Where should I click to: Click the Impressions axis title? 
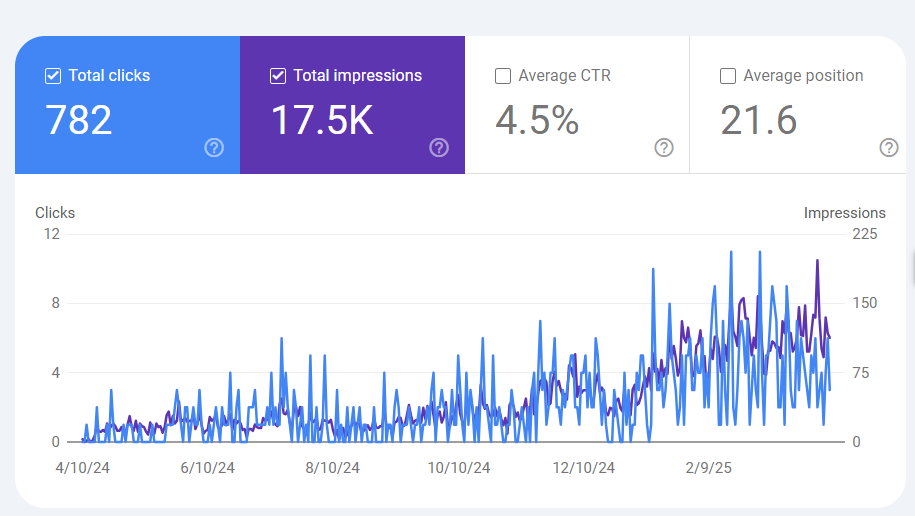pyautogui.click(x=844, y=213)
